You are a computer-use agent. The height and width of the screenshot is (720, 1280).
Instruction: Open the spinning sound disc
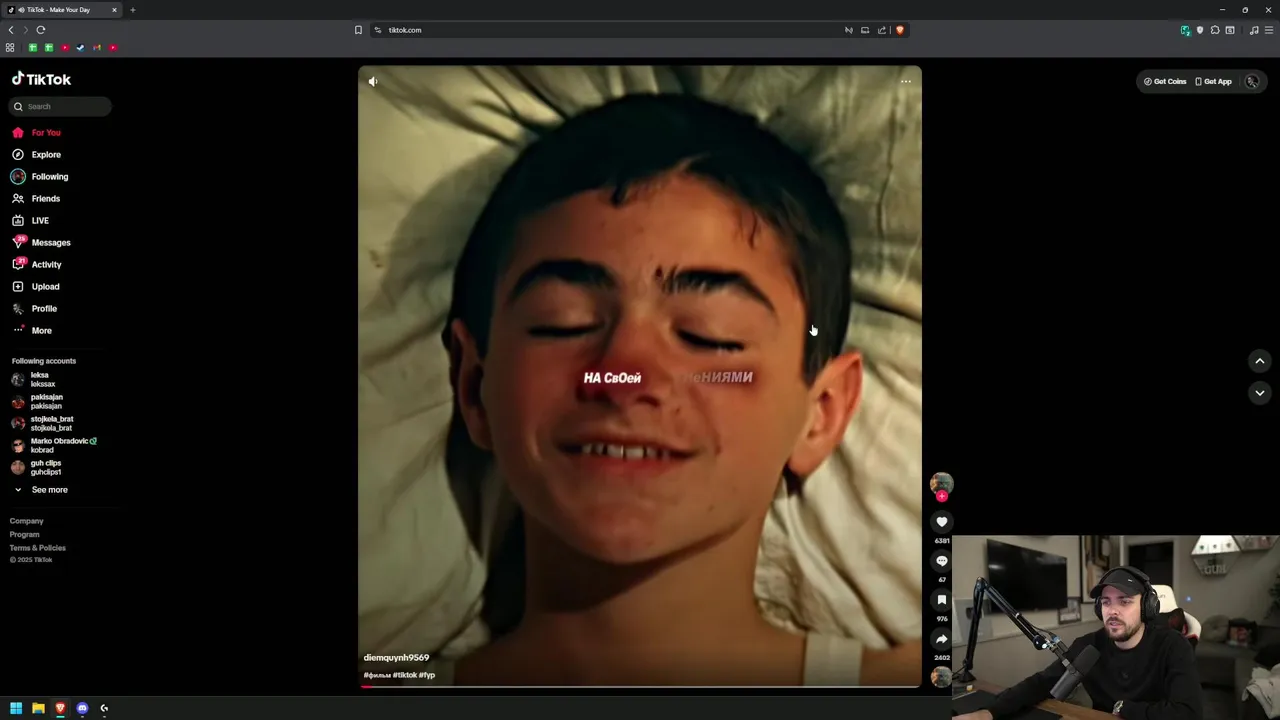coord(941,677)
